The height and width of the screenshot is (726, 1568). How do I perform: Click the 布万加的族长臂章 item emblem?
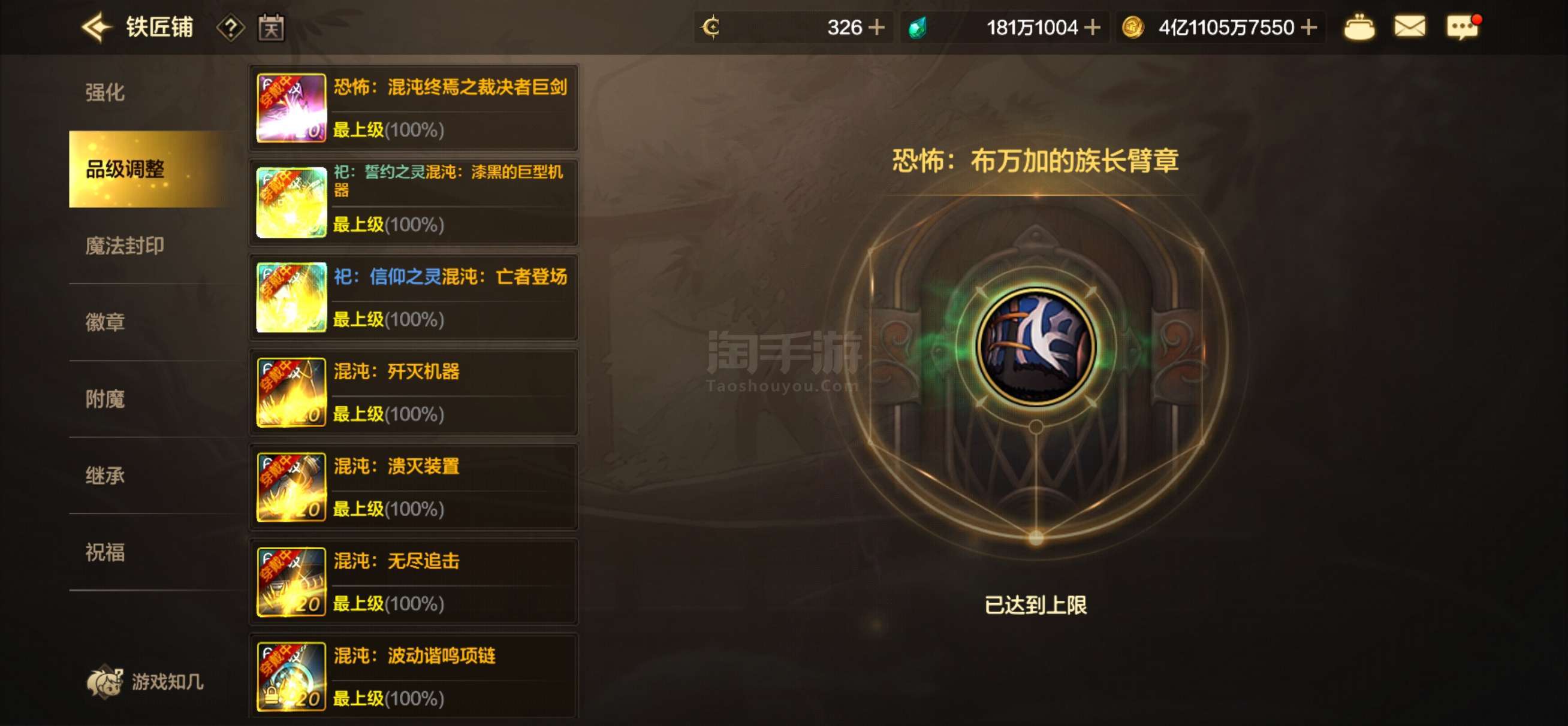[x=1036, y=347]
